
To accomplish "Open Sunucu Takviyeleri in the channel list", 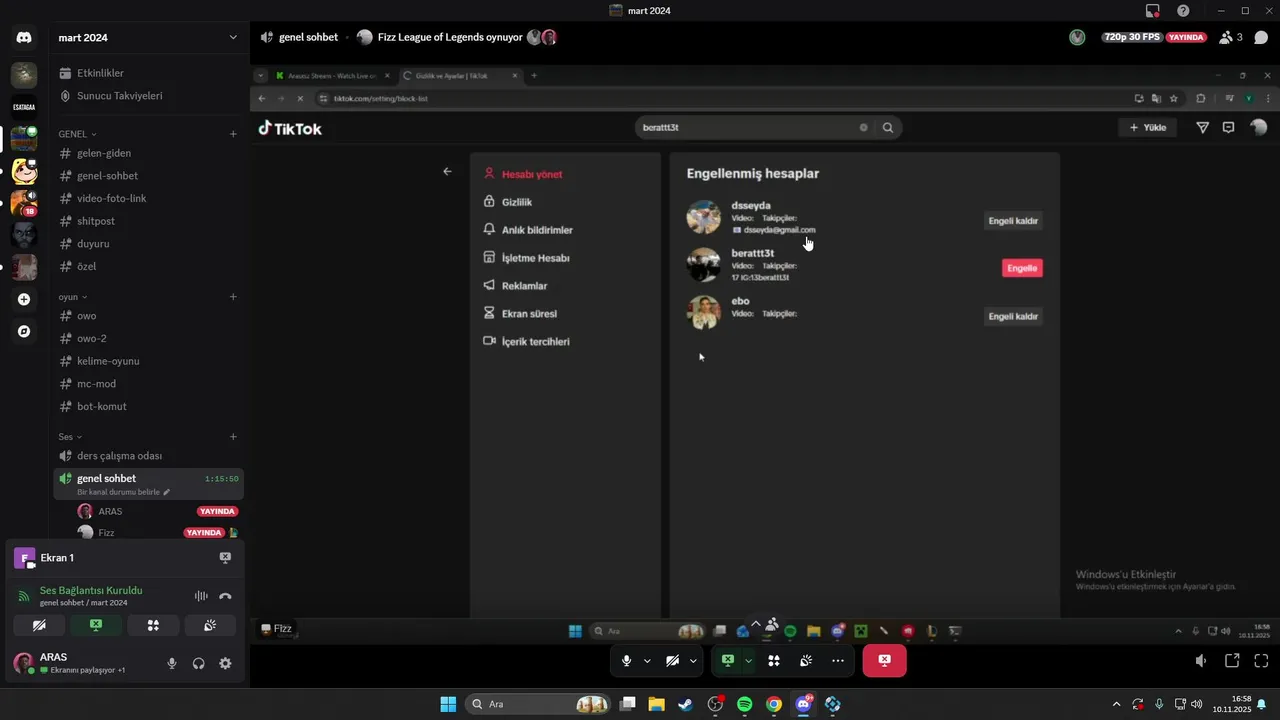I will click(x=148, y=96).
